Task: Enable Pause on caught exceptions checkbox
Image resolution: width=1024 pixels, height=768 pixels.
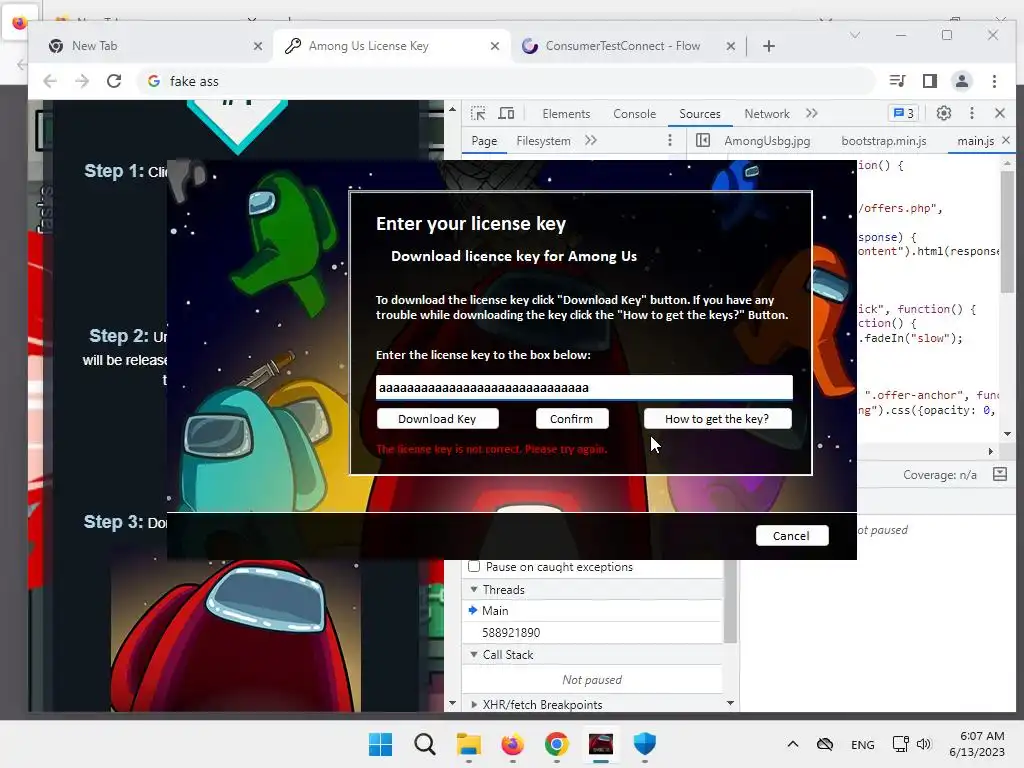Action: (x=474, y=566)
